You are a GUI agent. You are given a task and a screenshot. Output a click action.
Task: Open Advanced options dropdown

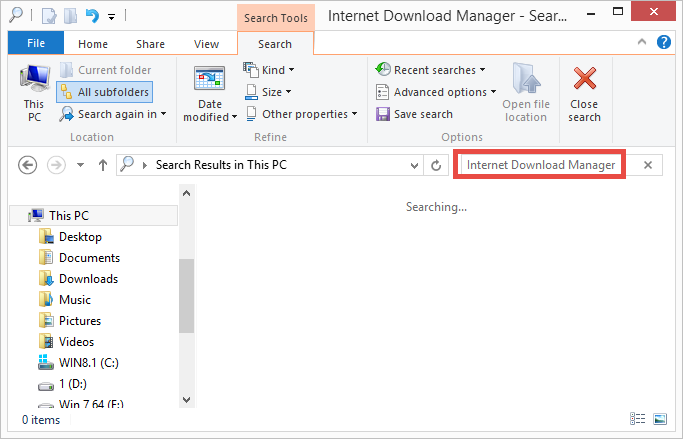[x=436, y=92]
